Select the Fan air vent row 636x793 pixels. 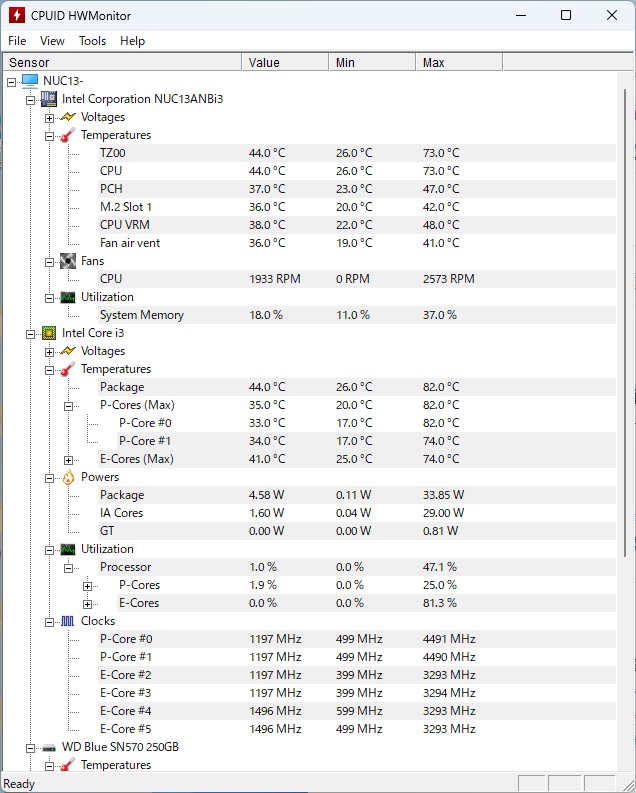[357, 243]
